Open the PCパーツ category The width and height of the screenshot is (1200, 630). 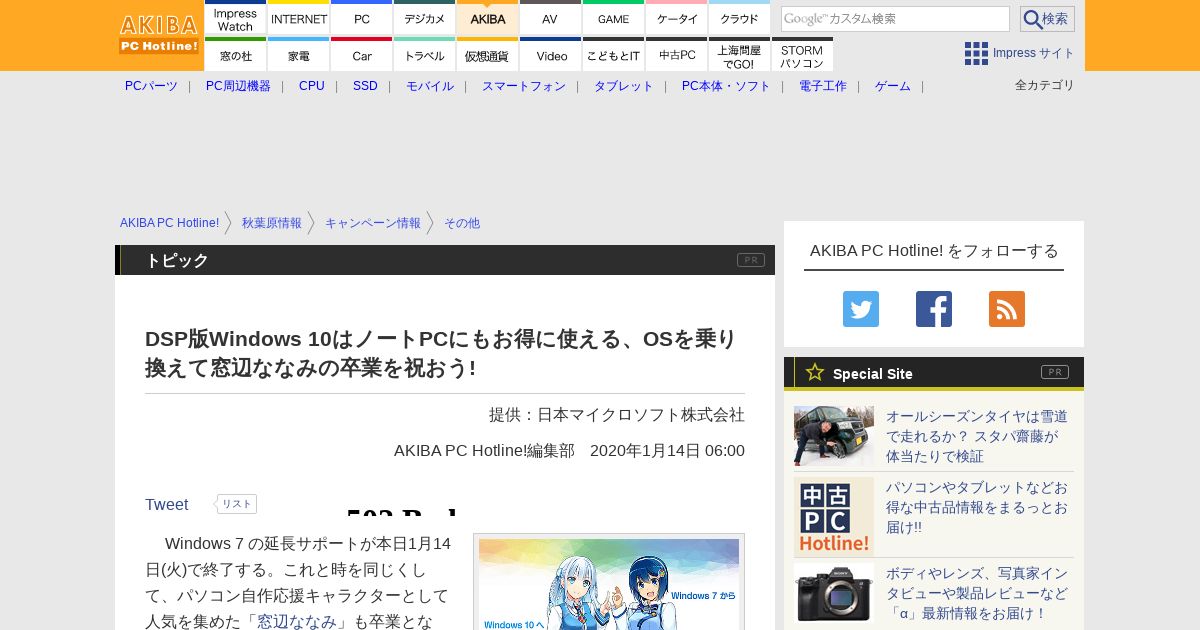point(151,86)
